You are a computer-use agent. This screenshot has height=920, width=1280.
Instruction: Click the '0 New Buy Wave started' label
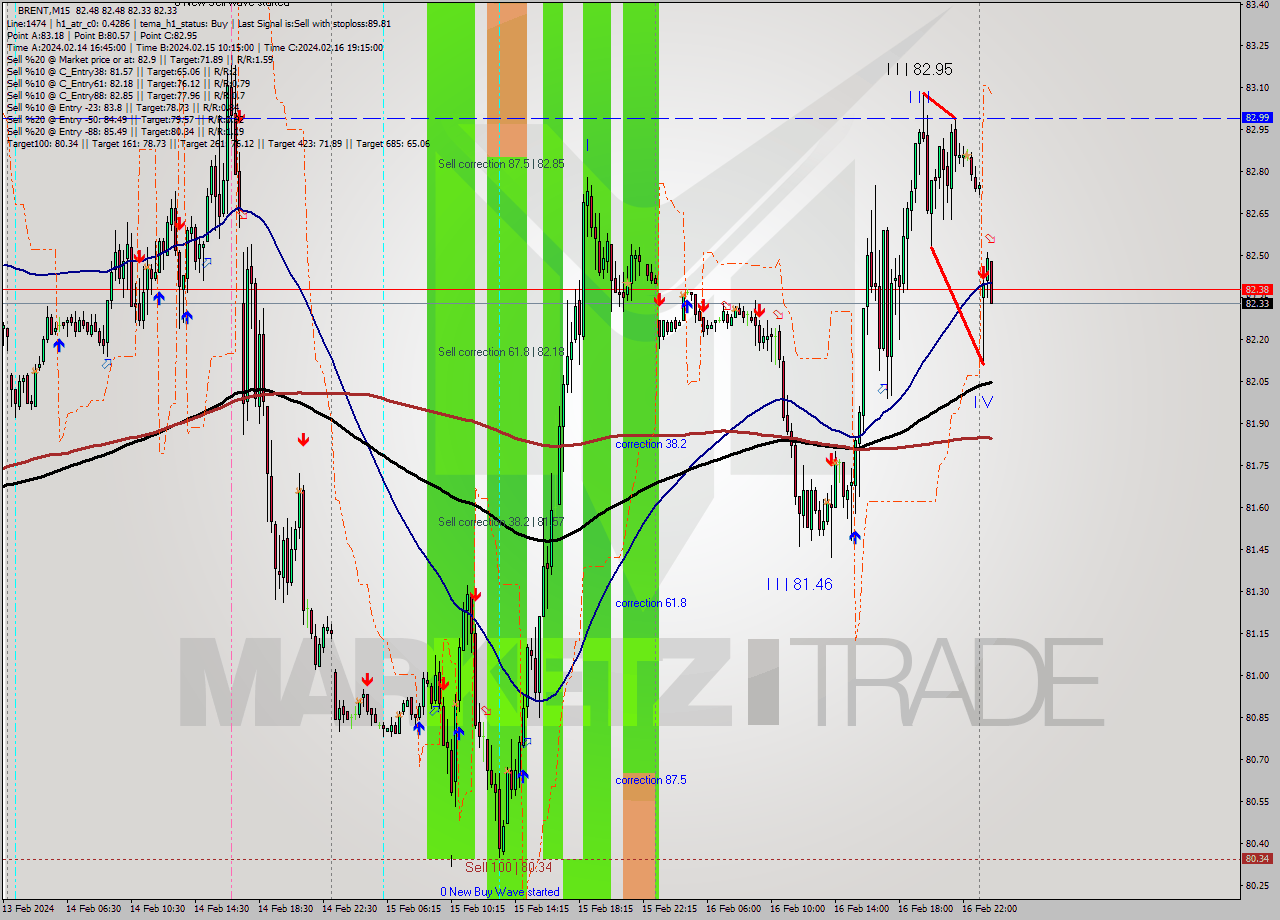point(500,892)
